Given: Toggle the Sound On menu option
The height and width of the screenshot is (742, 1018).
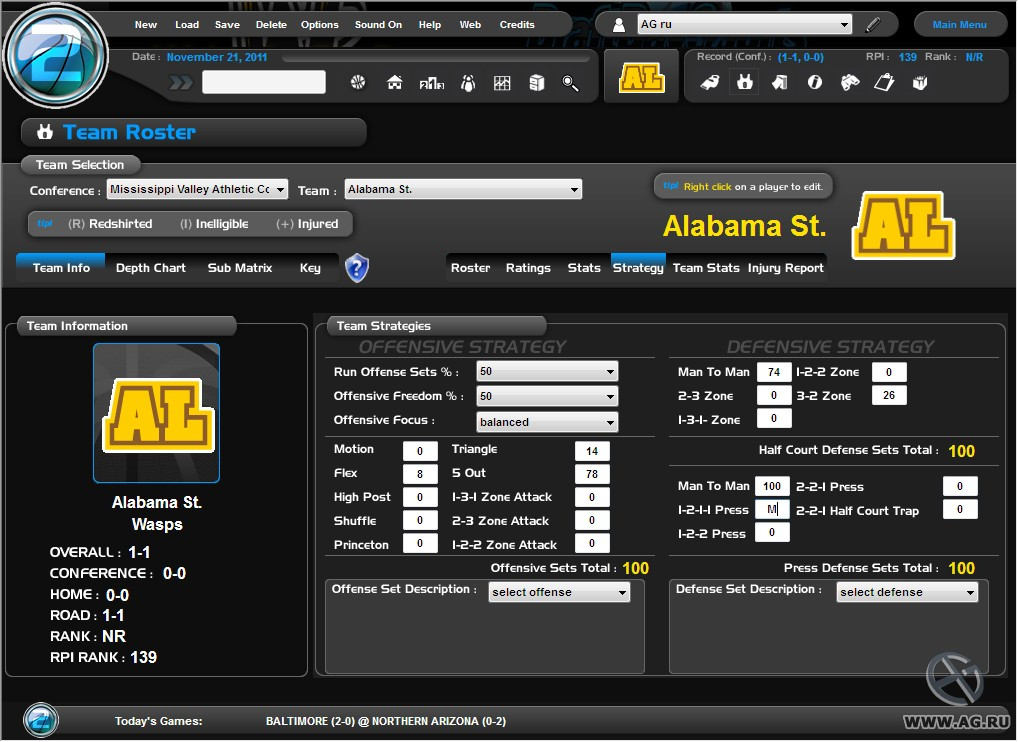Looking at the screenshot, I should (x=378, y=25).
